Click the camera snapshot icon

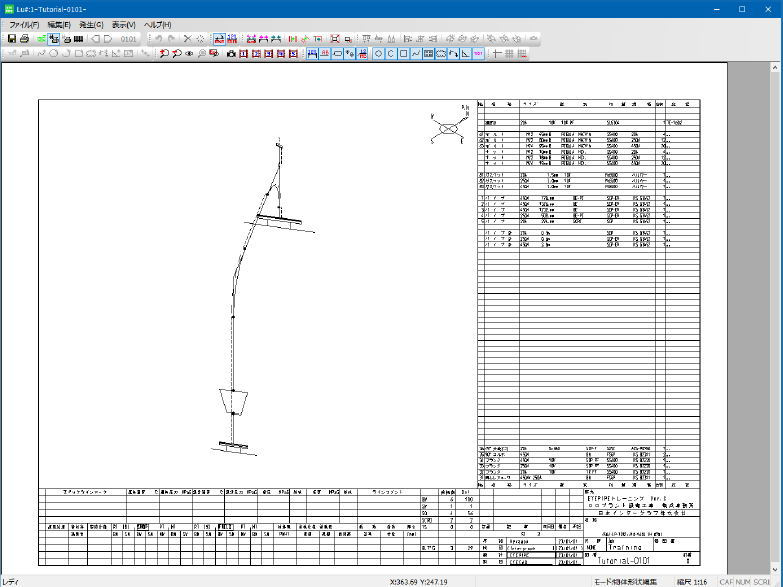coord(231,53)
